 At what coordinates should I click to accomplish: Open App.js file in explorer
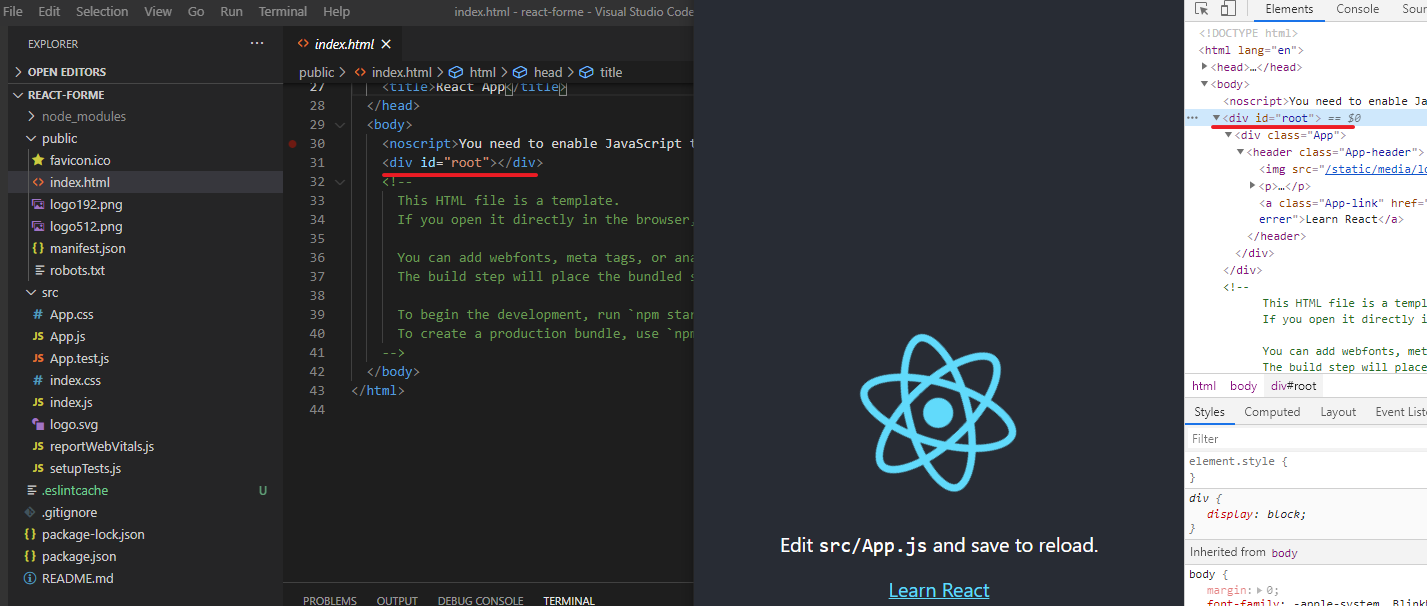(67, 336)
